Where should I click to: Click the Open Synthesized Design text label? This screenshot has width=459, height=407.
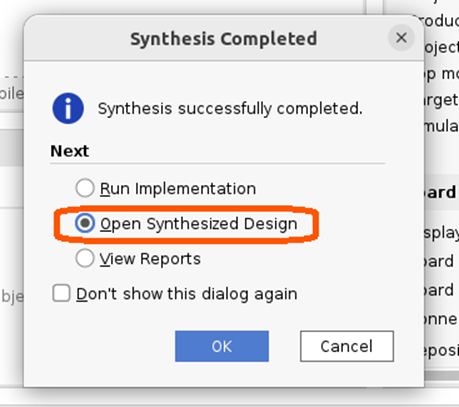pos(199,224)
